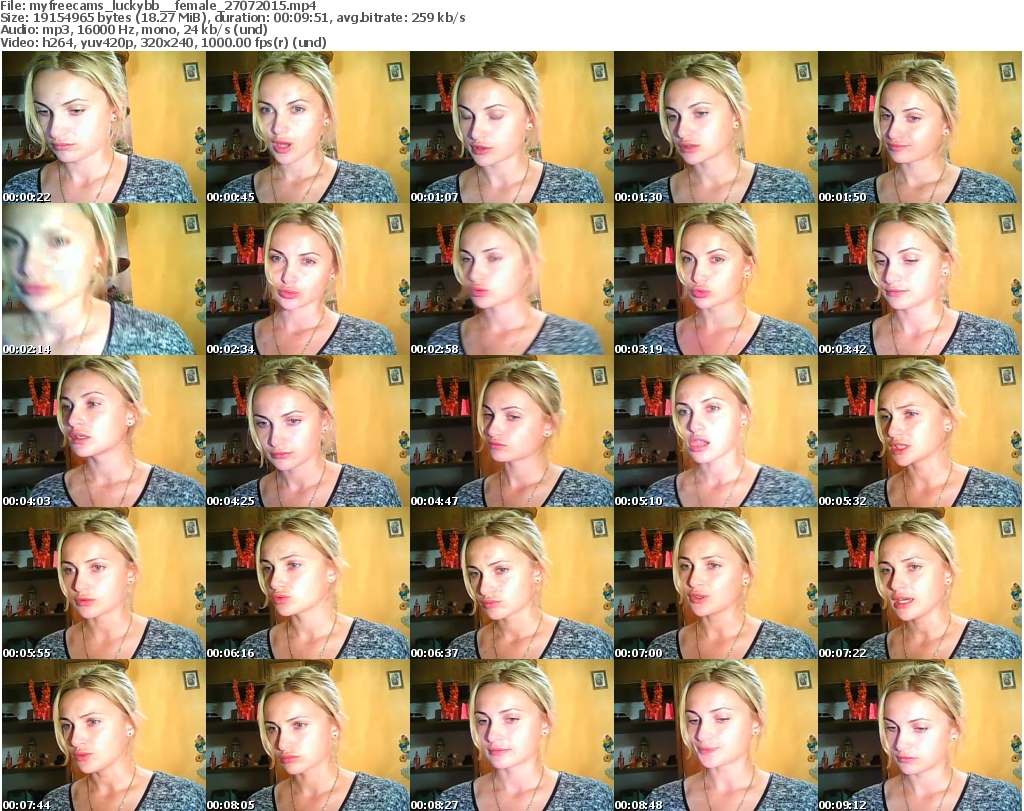Pick the frame marked 00:05:10

coord(716,431)
